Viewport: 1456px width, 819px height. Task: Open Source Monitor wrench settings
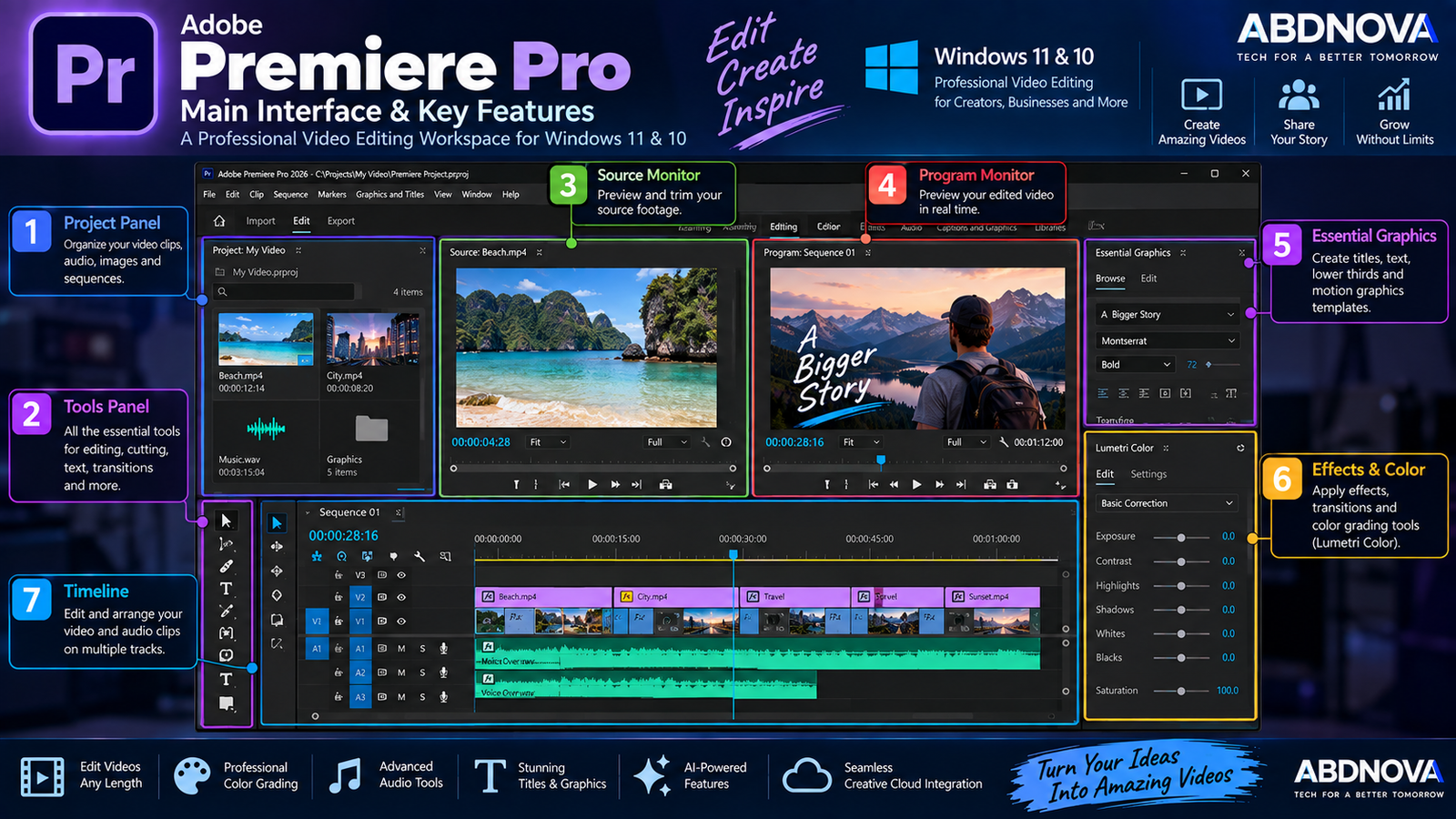click(x=705, y=442)
